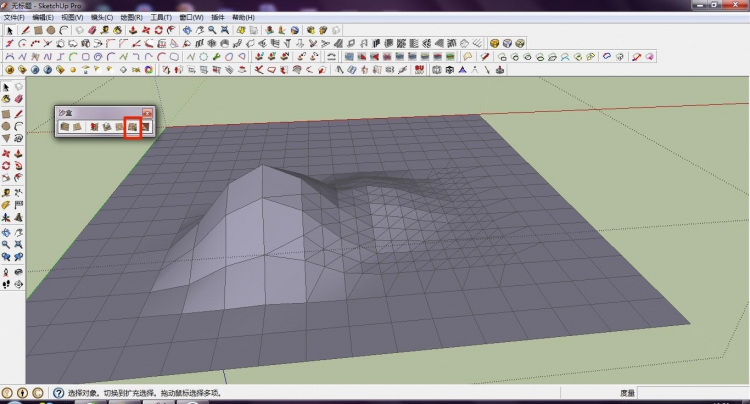750x404 pixels.
Task: Select Flip Edge tool in 沙盒 toolbar
Action: tap(145, 127)
